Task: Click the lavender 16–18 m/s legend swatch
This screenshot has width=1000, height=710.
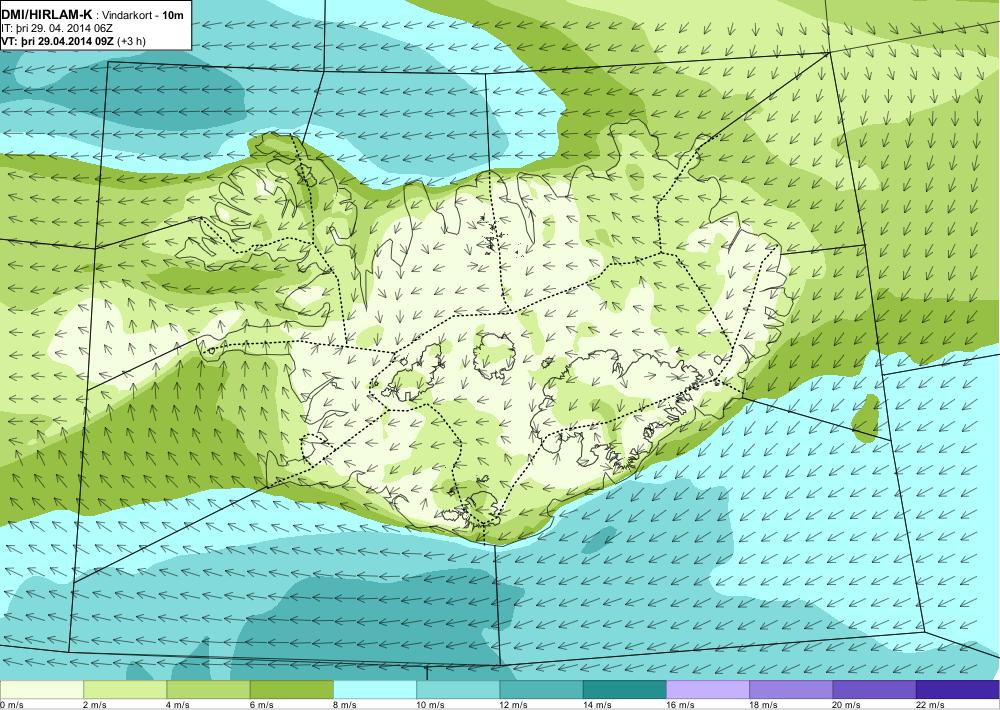Action: 708,690
